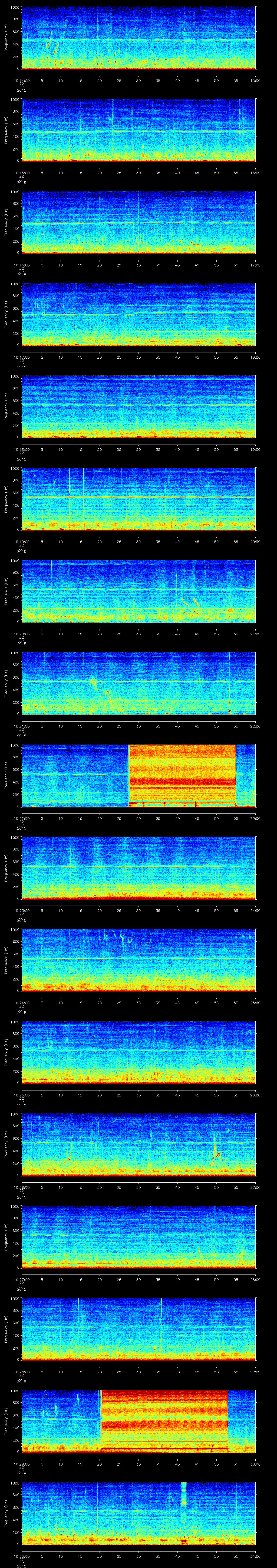This screenshot has width=277, height=1568.
Task: Click the spectrogram panel starting at 10:18:00
Action: (139, 407)
